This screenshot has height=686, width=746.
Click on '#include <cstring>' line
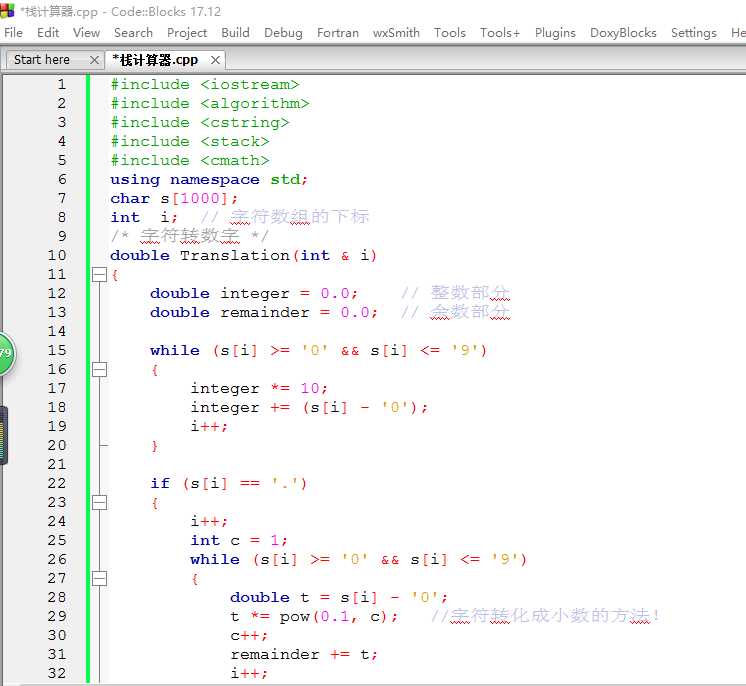pyautogui.click(x=200, y=123)
